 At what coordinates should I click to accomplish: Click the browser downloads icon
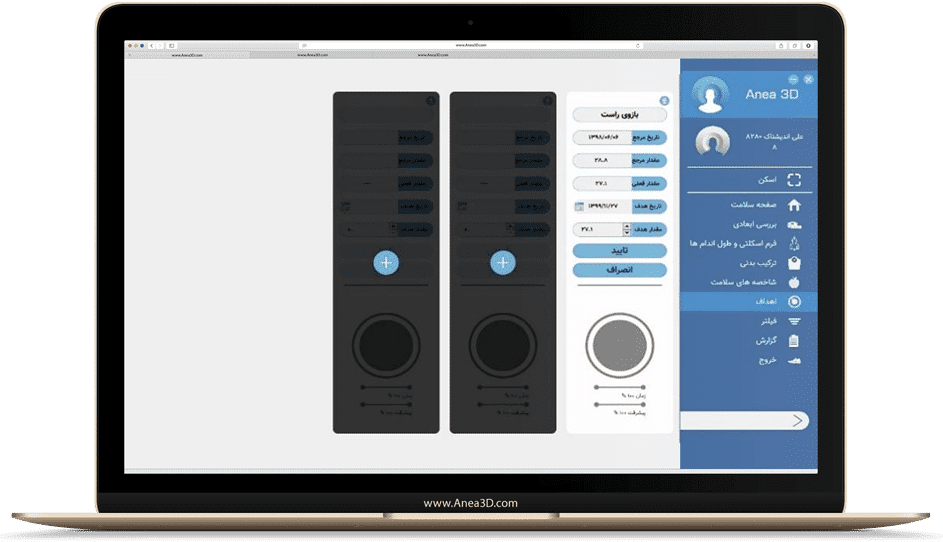click(808, 46)
